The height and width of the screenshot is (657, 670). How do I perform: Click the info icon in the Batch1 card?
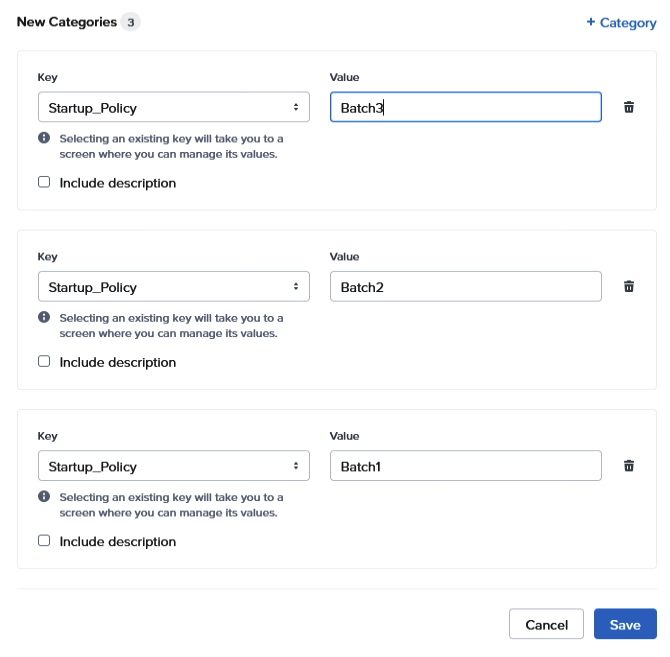[x=44, y=497]
